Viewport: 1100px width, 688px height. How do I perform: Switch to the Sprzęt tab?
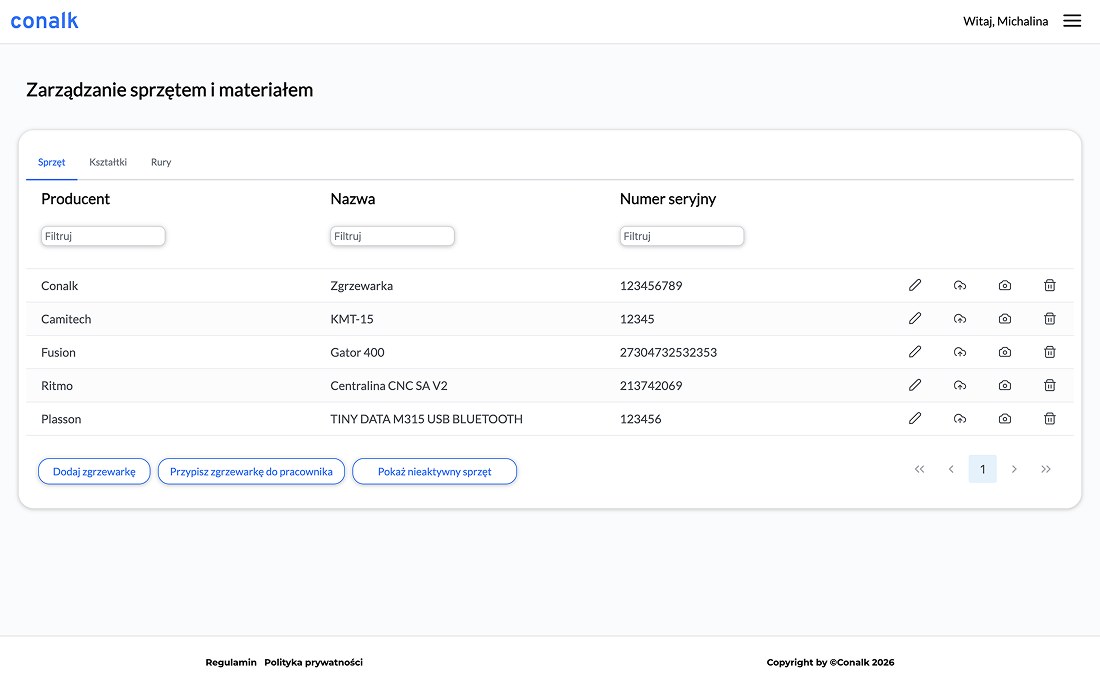(x=51, y=162)
